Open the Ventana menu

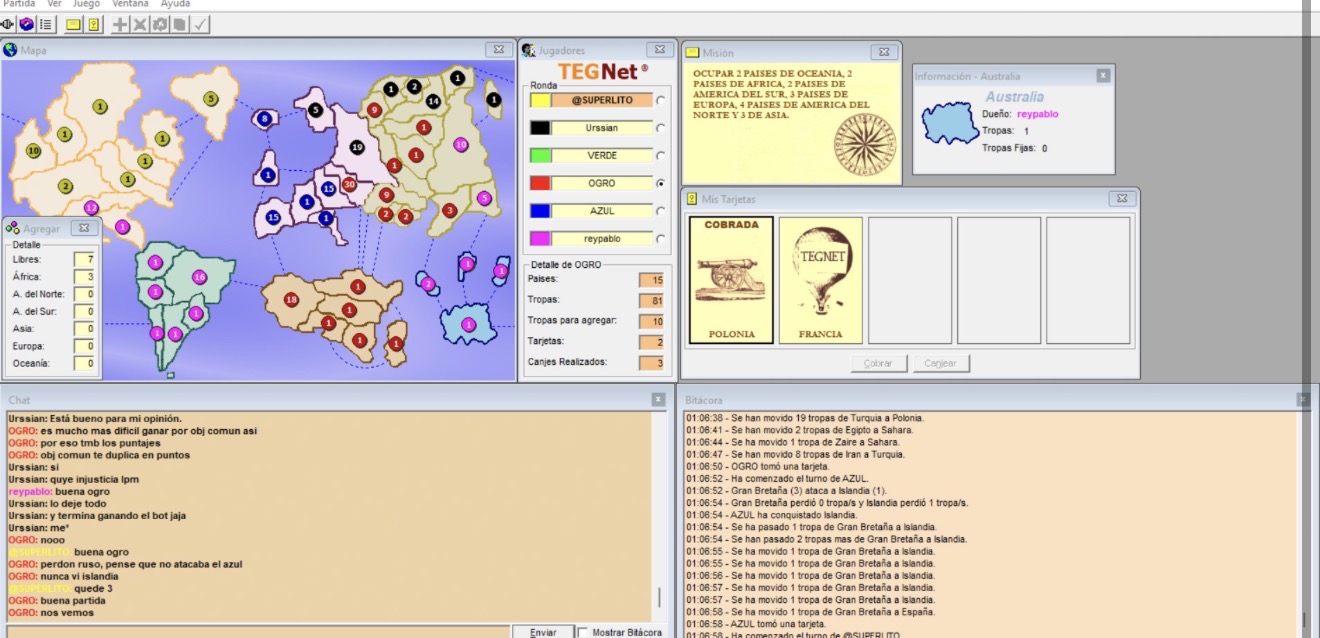130,4
